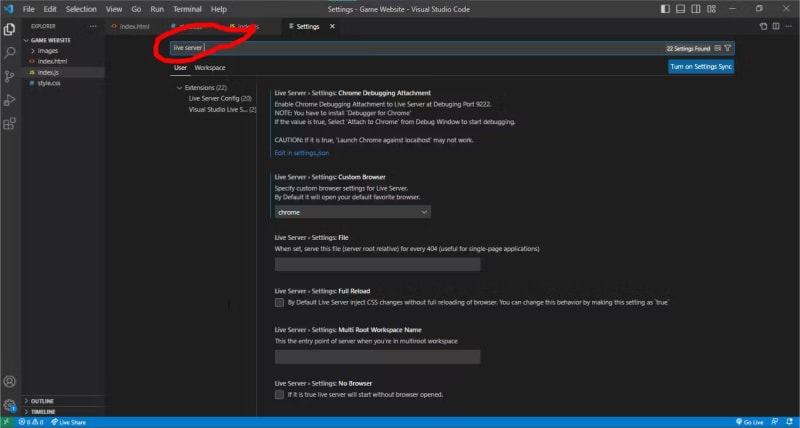Clear the settings search input icon
Viewport: 800px width, 428px height.
point(717,48)
